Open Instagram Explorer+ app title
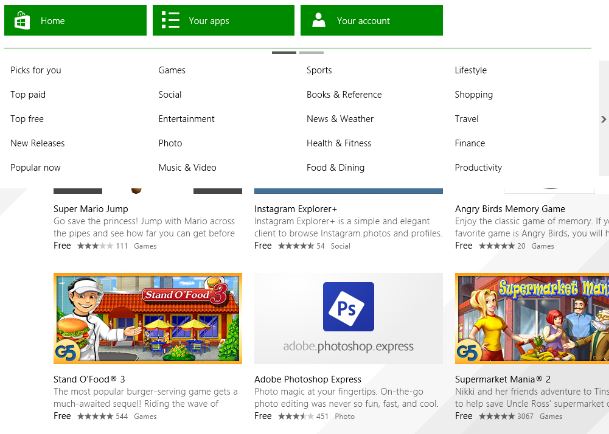Image resolution: width=609 pixels, height=434 pixels. (296, 209)
